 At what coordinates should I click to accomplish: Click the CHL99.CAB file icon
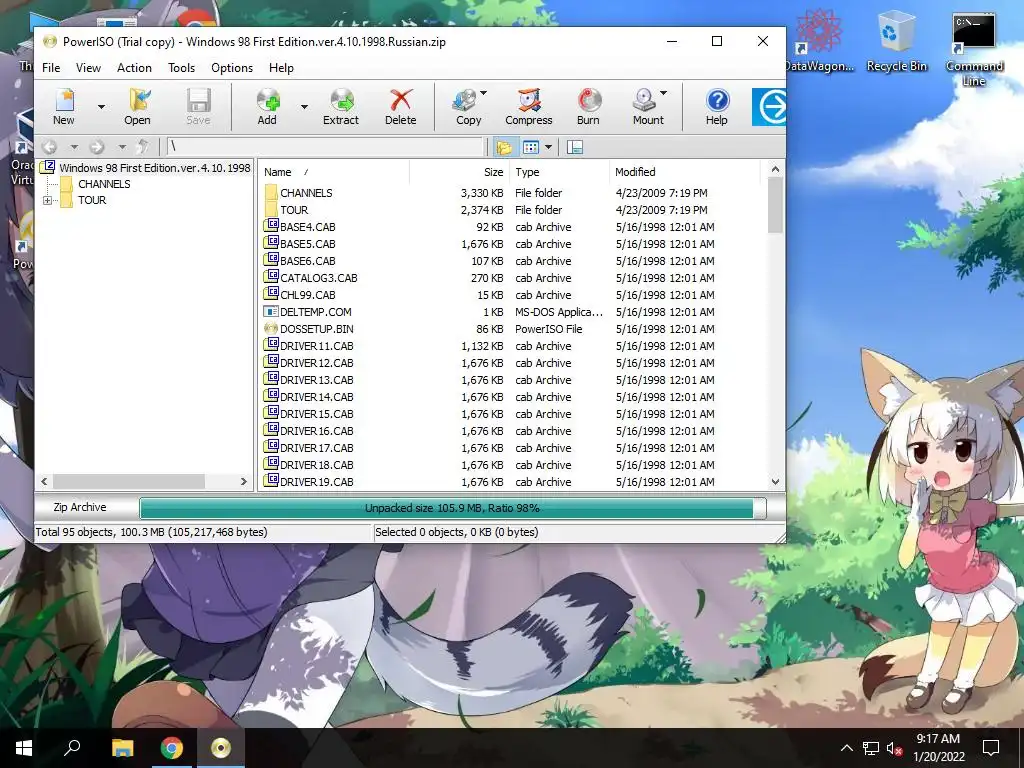pyautogui.click(x=271, y=295)
